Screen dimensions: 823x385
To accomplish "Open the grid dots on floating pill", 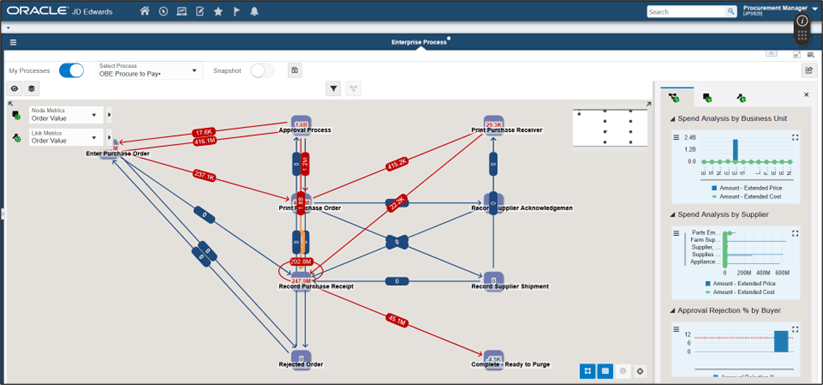I will (802, 35).
